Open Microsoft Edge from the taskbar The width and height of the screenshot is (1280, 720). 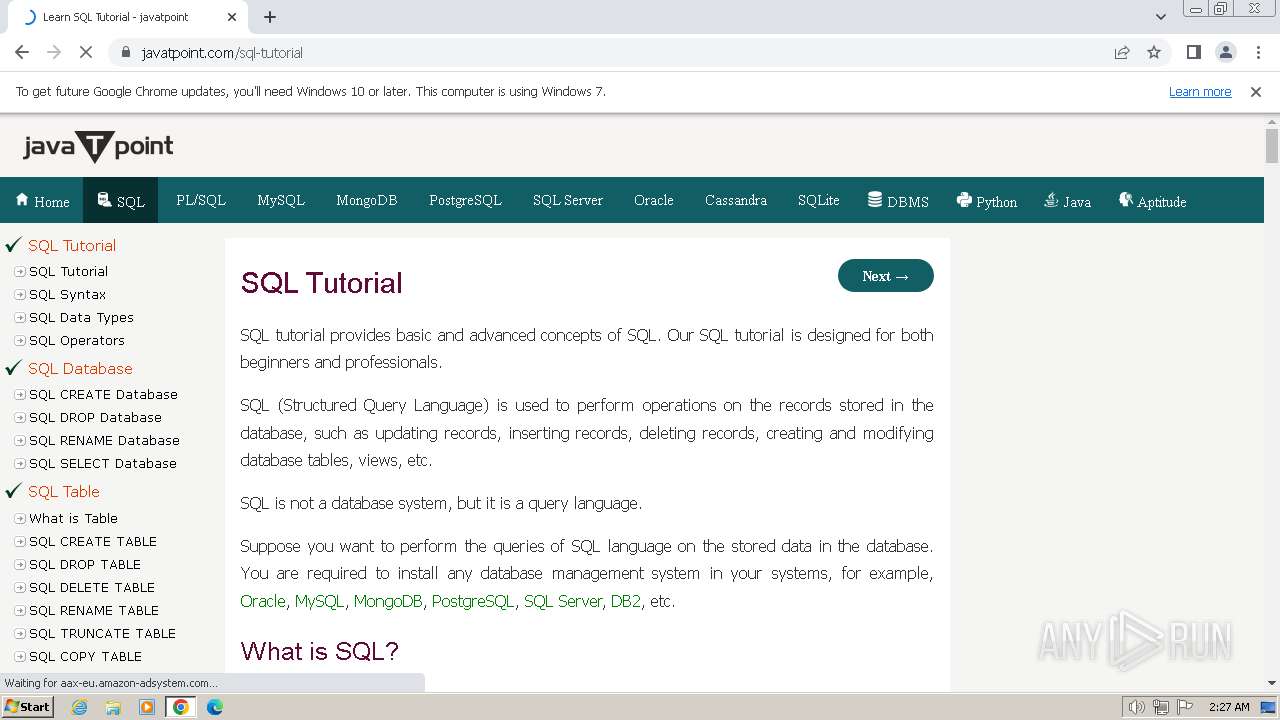click(x=215, y=707)
